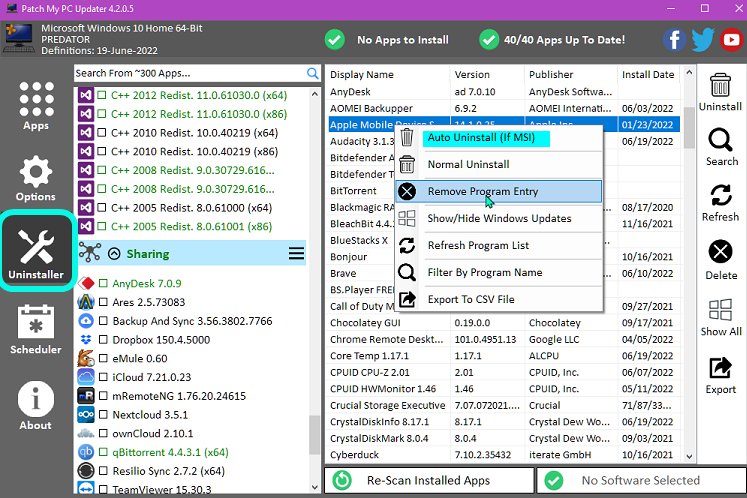Choose Normal Uninstall from context menu
Viewport: 747px width, 498px height.
499,164
